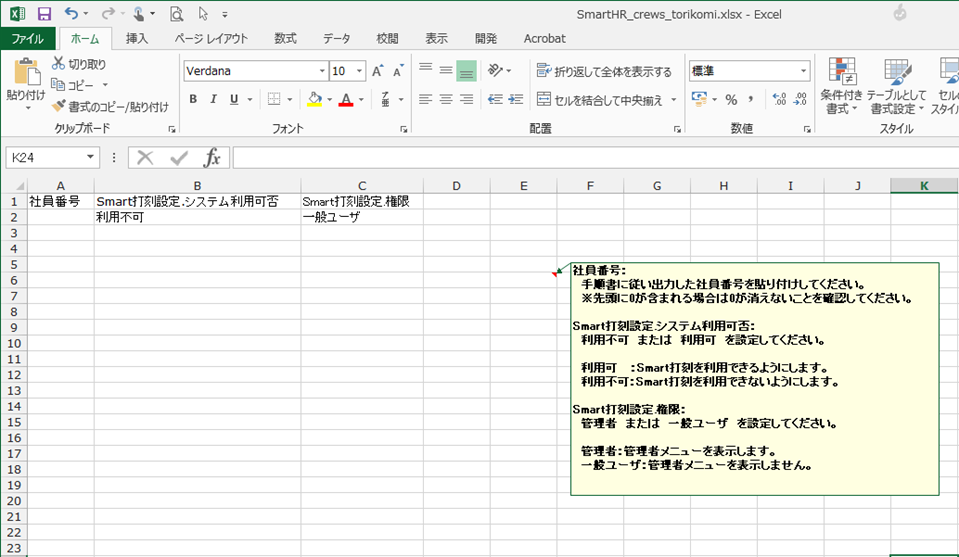Select the row 10 header
The image size is (959, 557).
tap(13, 344)
